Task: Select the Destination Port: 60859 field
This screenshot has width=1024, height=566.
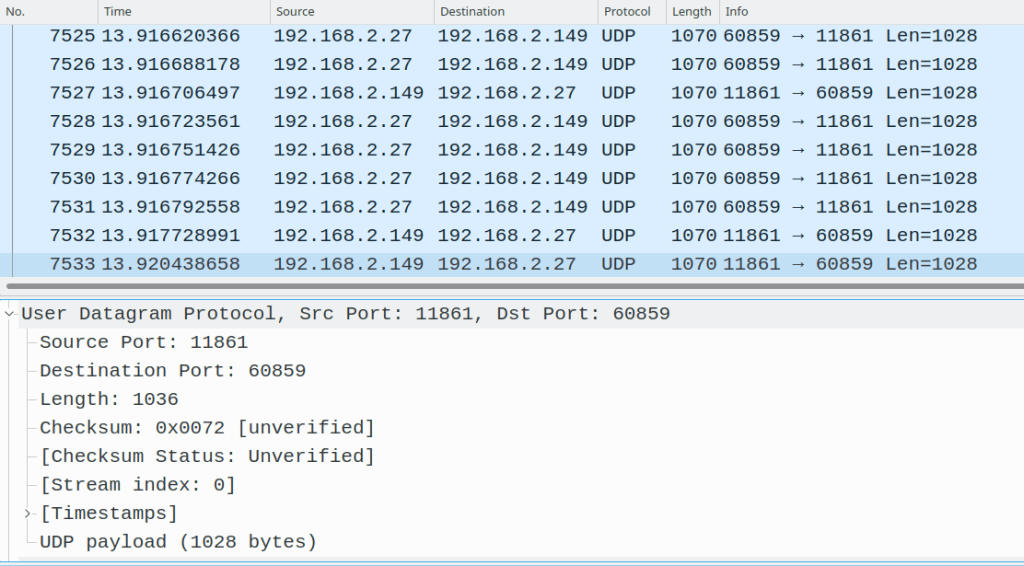Action: pos(172,371)
